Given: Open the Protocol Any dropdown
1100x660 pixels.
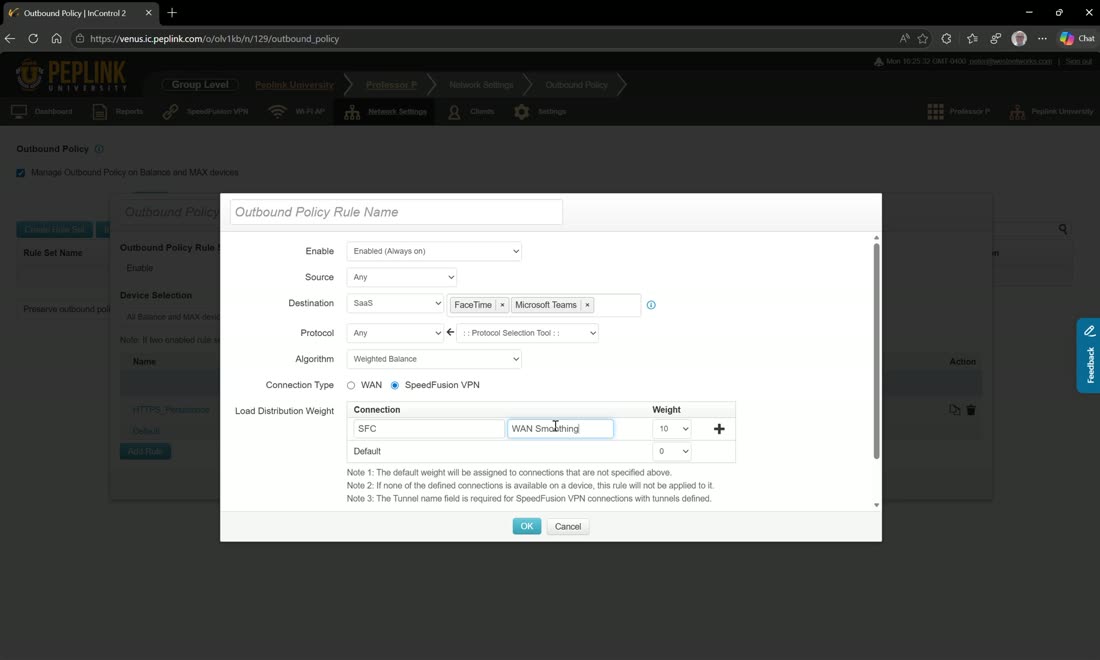Looking at the screenshot, I should pos(396,332).
